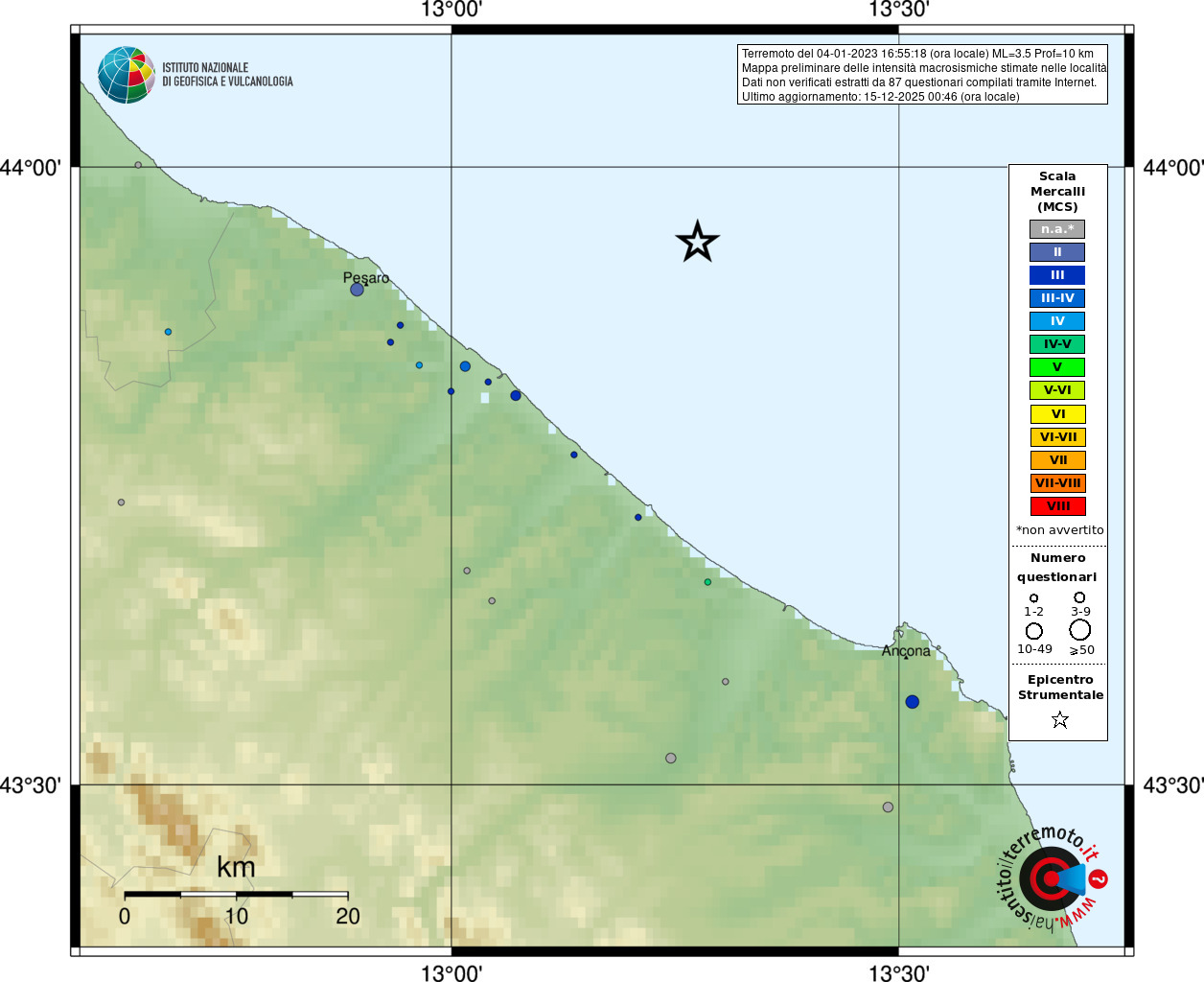
Task: Click the IV light-blue legend swatch
Action: 1057,321
